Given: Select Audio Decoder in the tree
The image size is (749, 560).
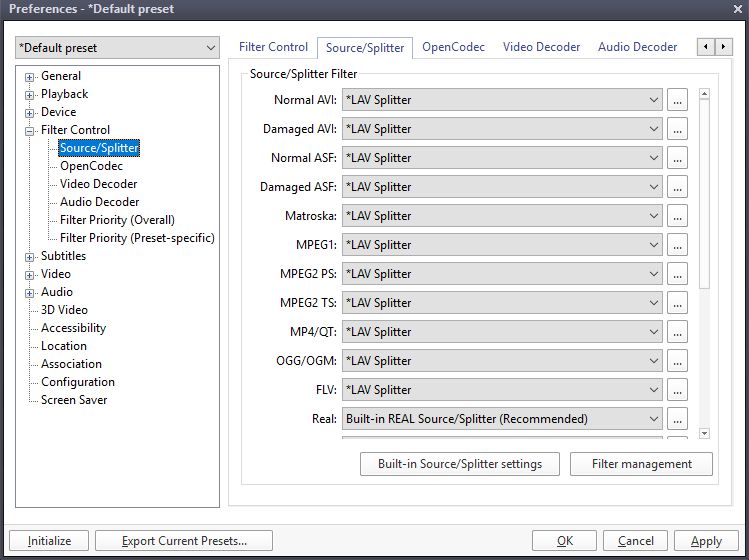Looking at the screenshot, I should coord(99,202).
